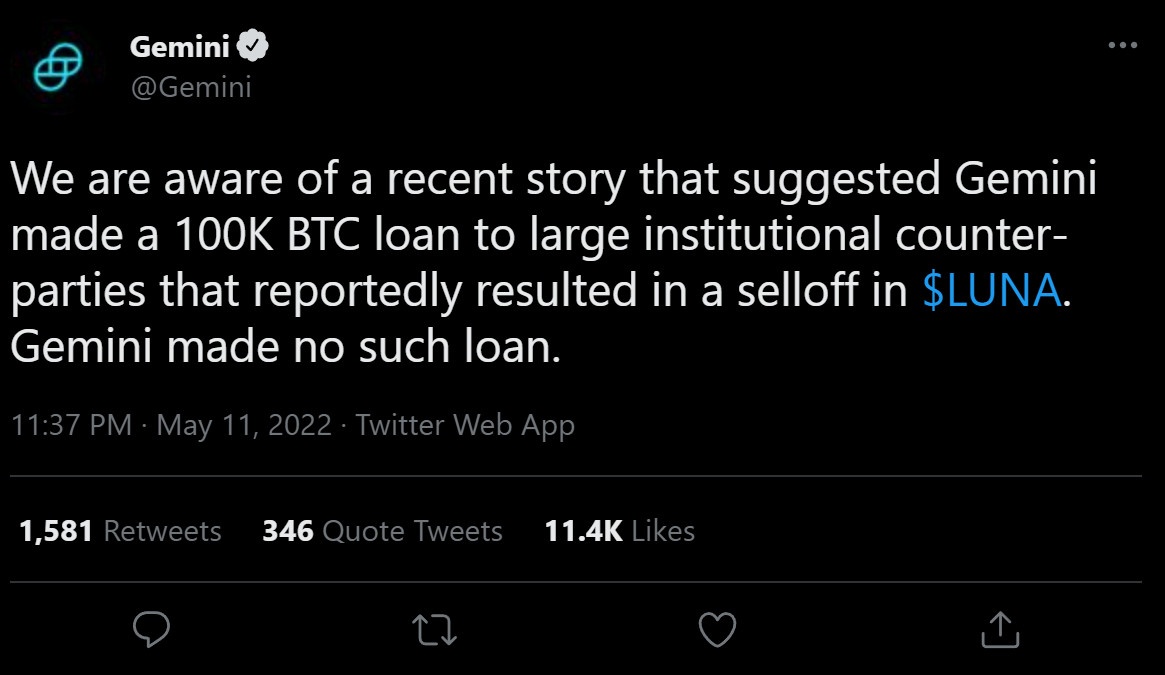This screenshot has width=1165, height=675.
Task: Click the 11:37 PM timestamp
Action: click(71, 425)
